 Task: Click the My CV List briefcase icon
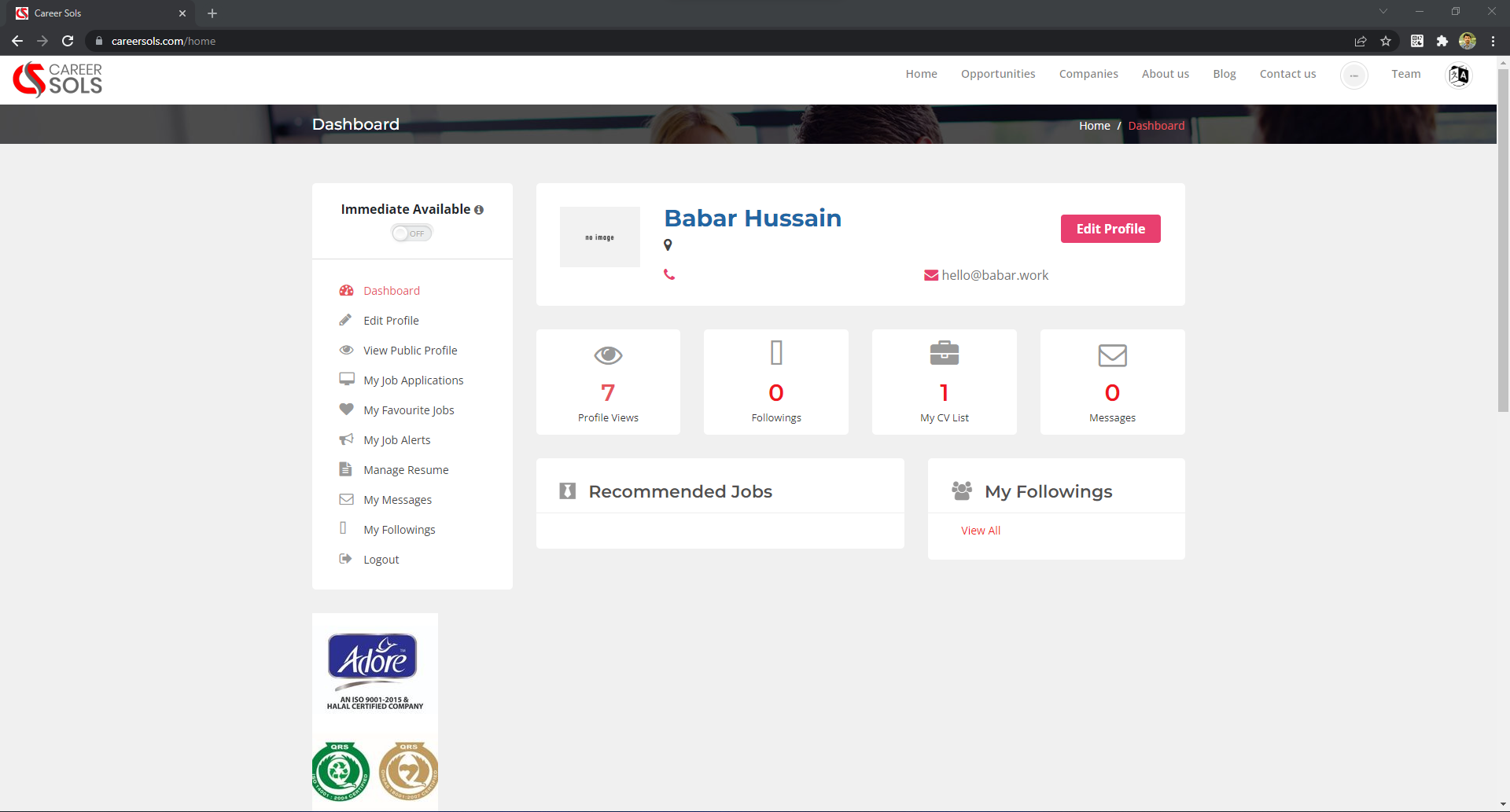[944, 354]
